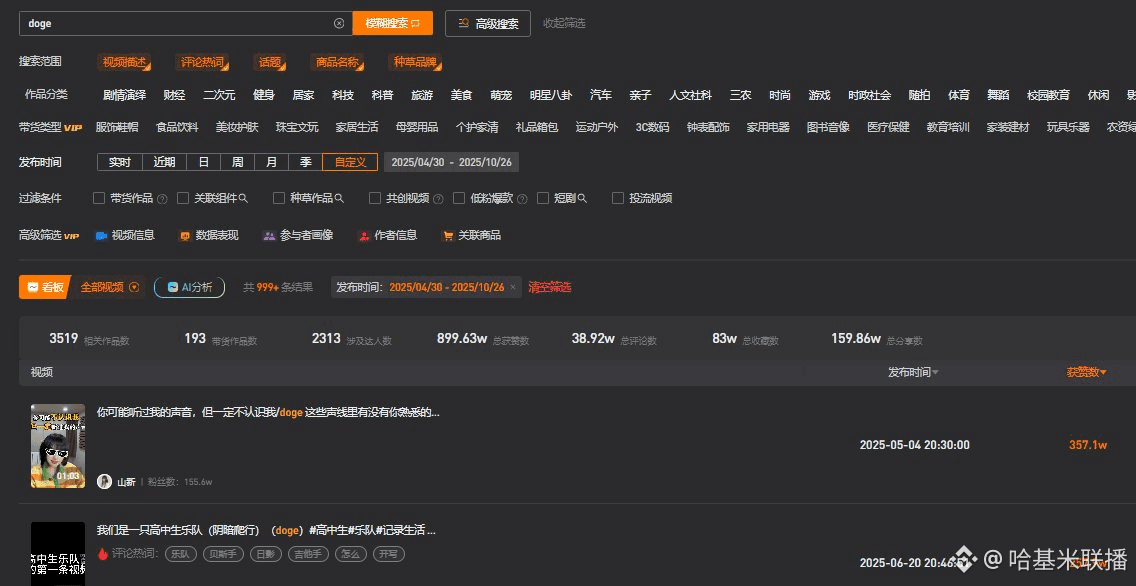Select the 周 publish time tab
This screenshot has width=1136, height=586.
click(x=238, y=162)
